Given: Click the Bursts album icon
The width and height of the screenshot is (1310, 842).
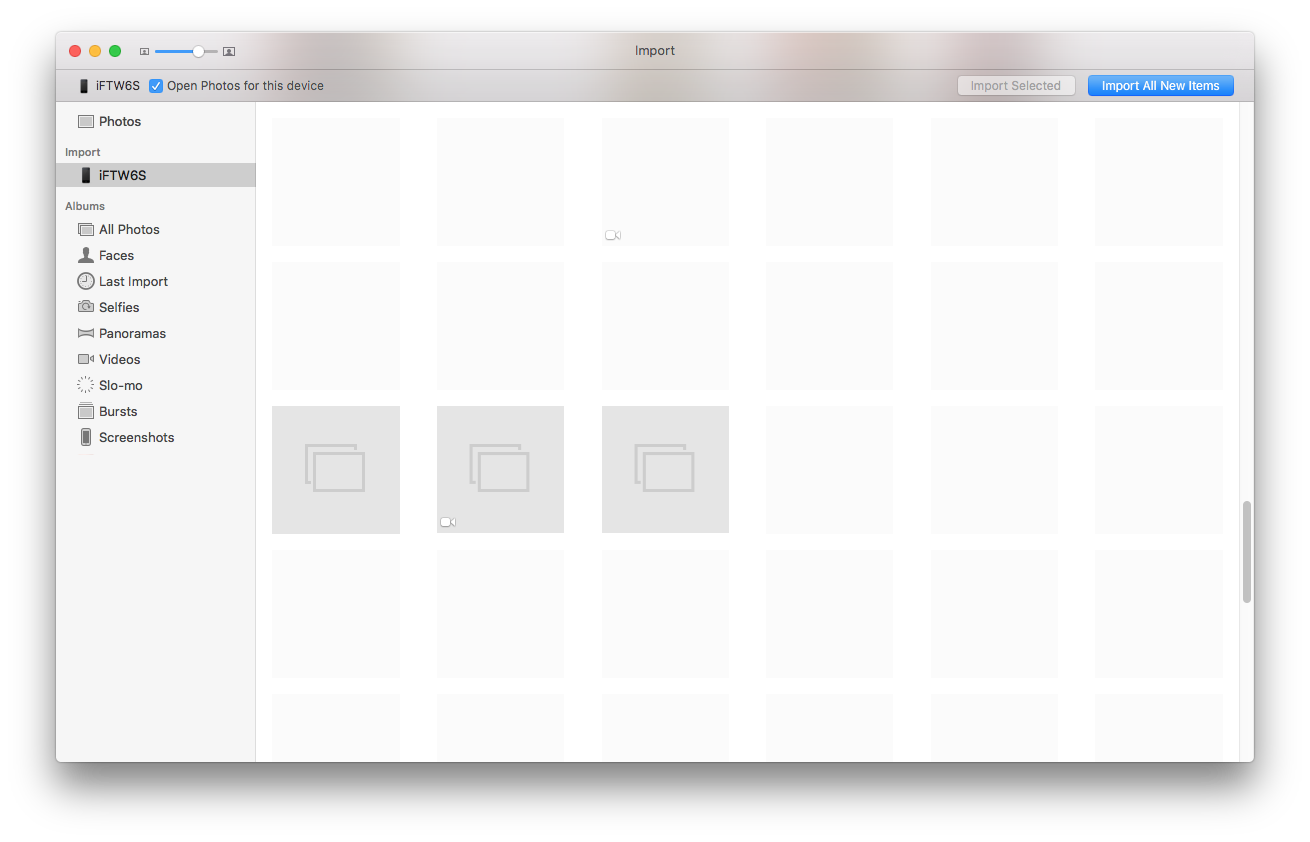Looking at the screenshot, I should point(85,411).
